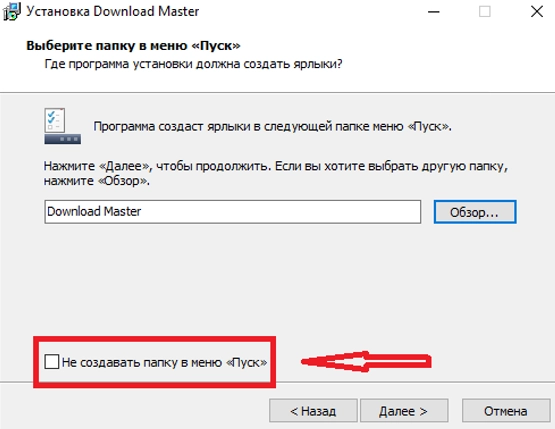Click text "Где программа установки должна создать ярлыки?"

(193, 64)
